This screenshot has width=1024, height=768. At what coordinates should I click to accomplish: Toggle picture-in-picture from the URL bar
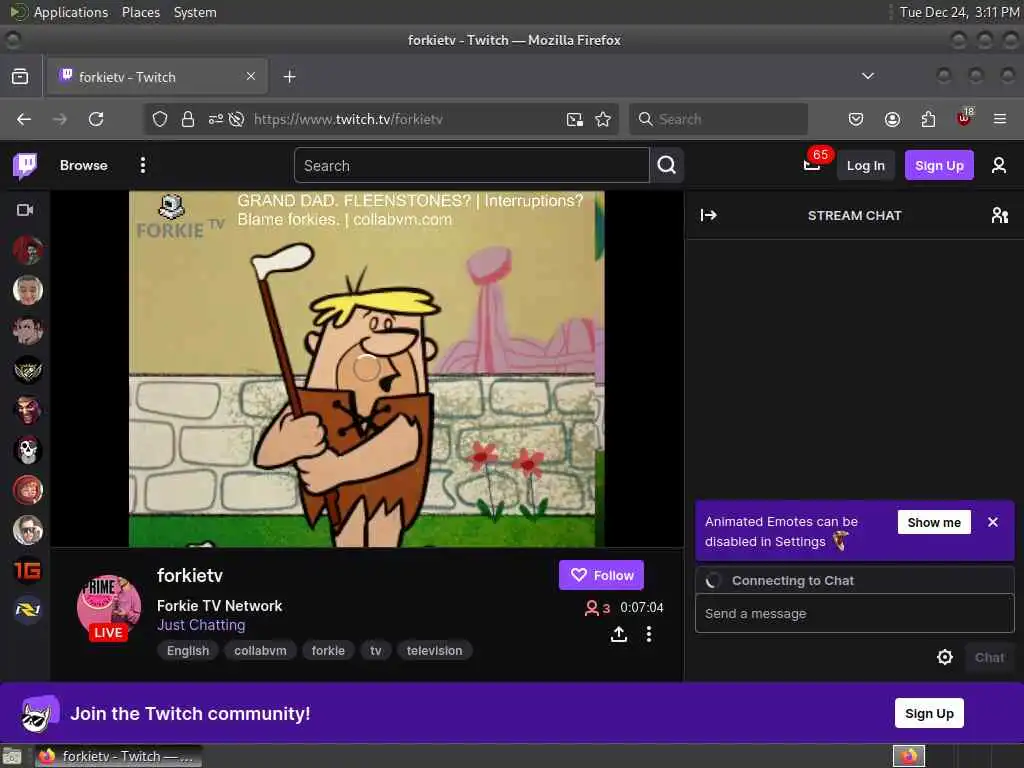[575, 119]
